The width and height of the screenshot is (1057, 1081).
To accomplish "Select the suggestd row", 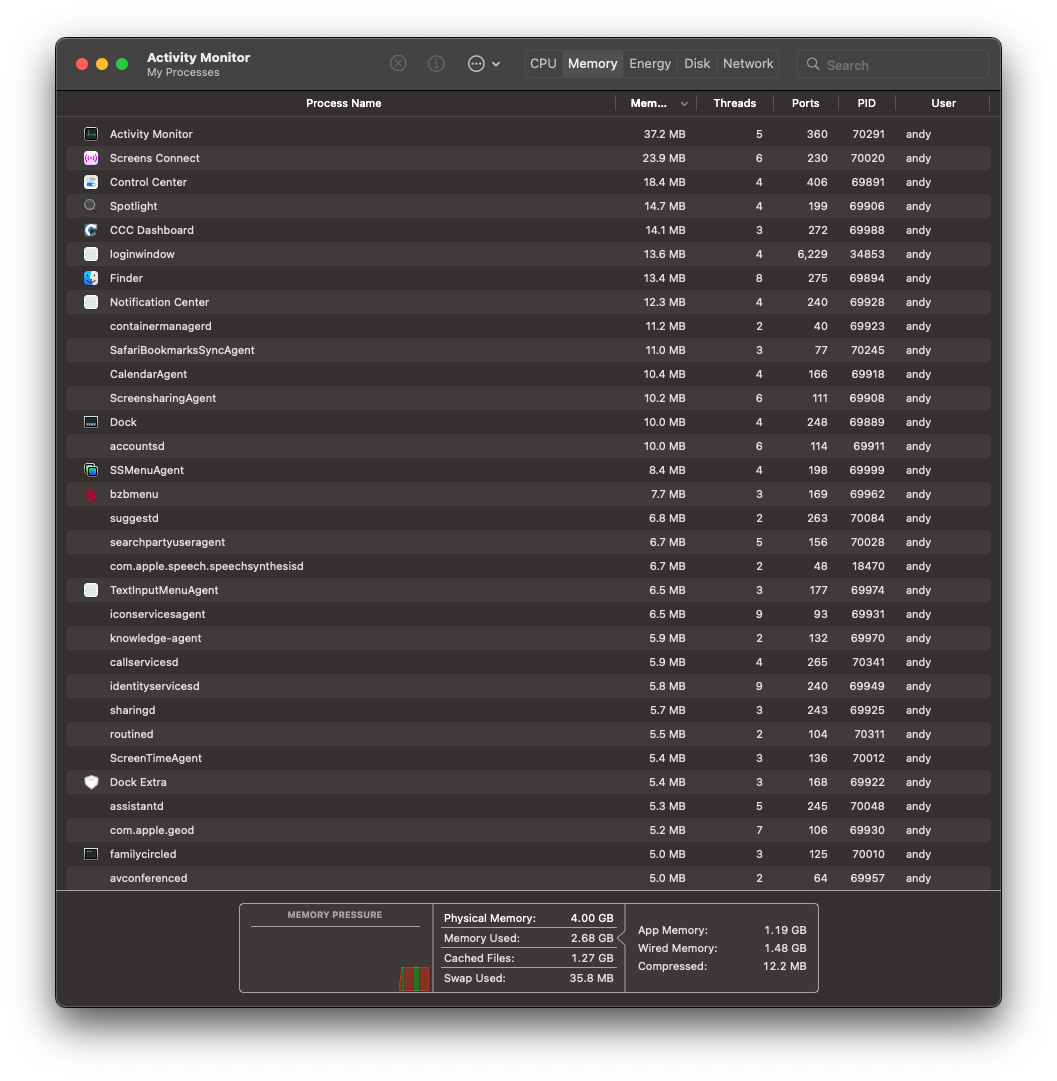I will pos(528,518).
